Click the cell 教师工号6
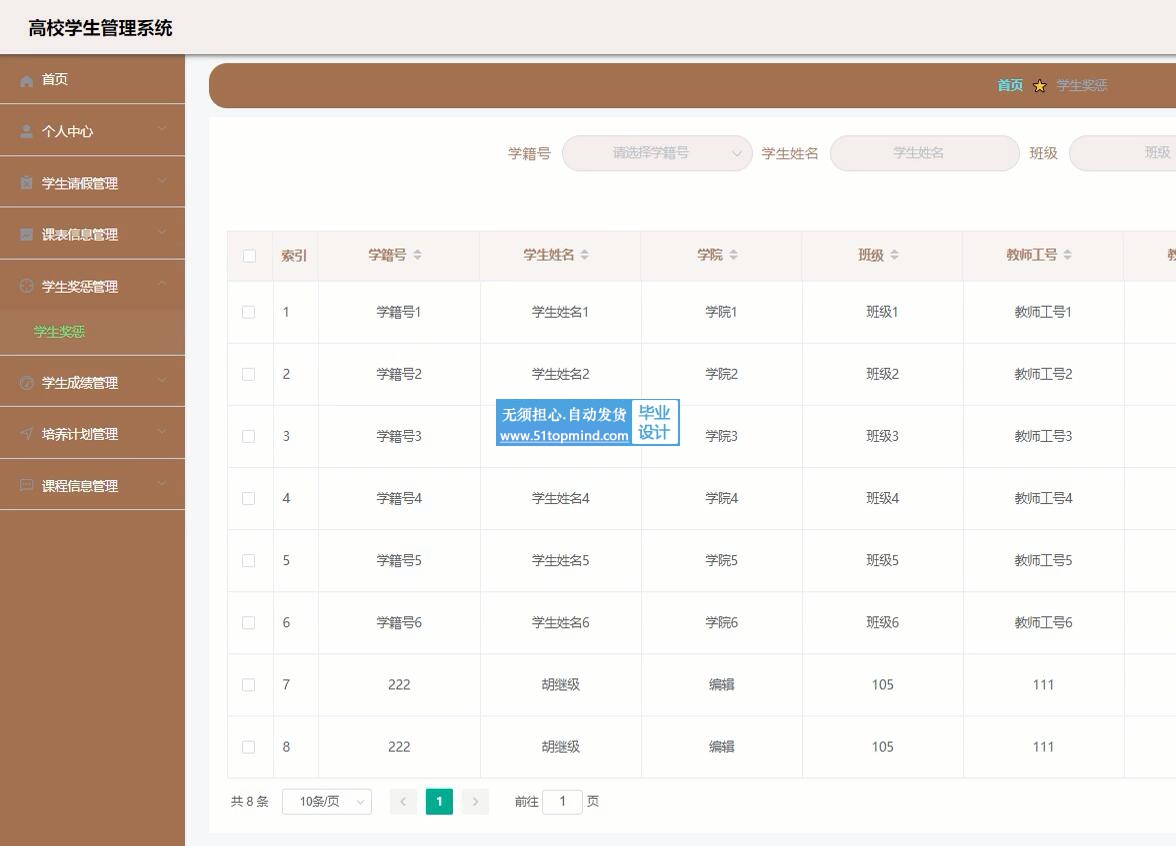This screenshot has height=846, width=1176. [x=1043, y=622]
